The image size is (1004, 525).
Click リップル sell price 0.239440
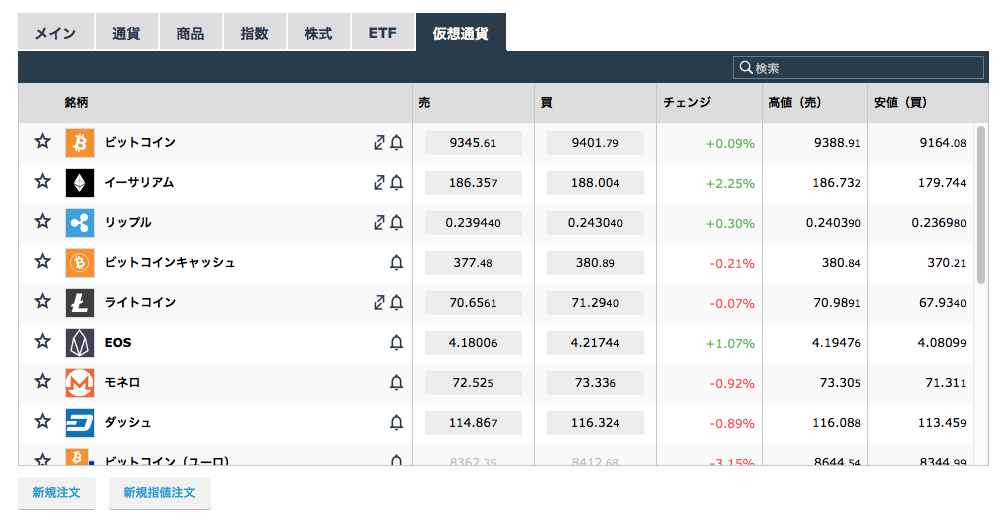473,223
